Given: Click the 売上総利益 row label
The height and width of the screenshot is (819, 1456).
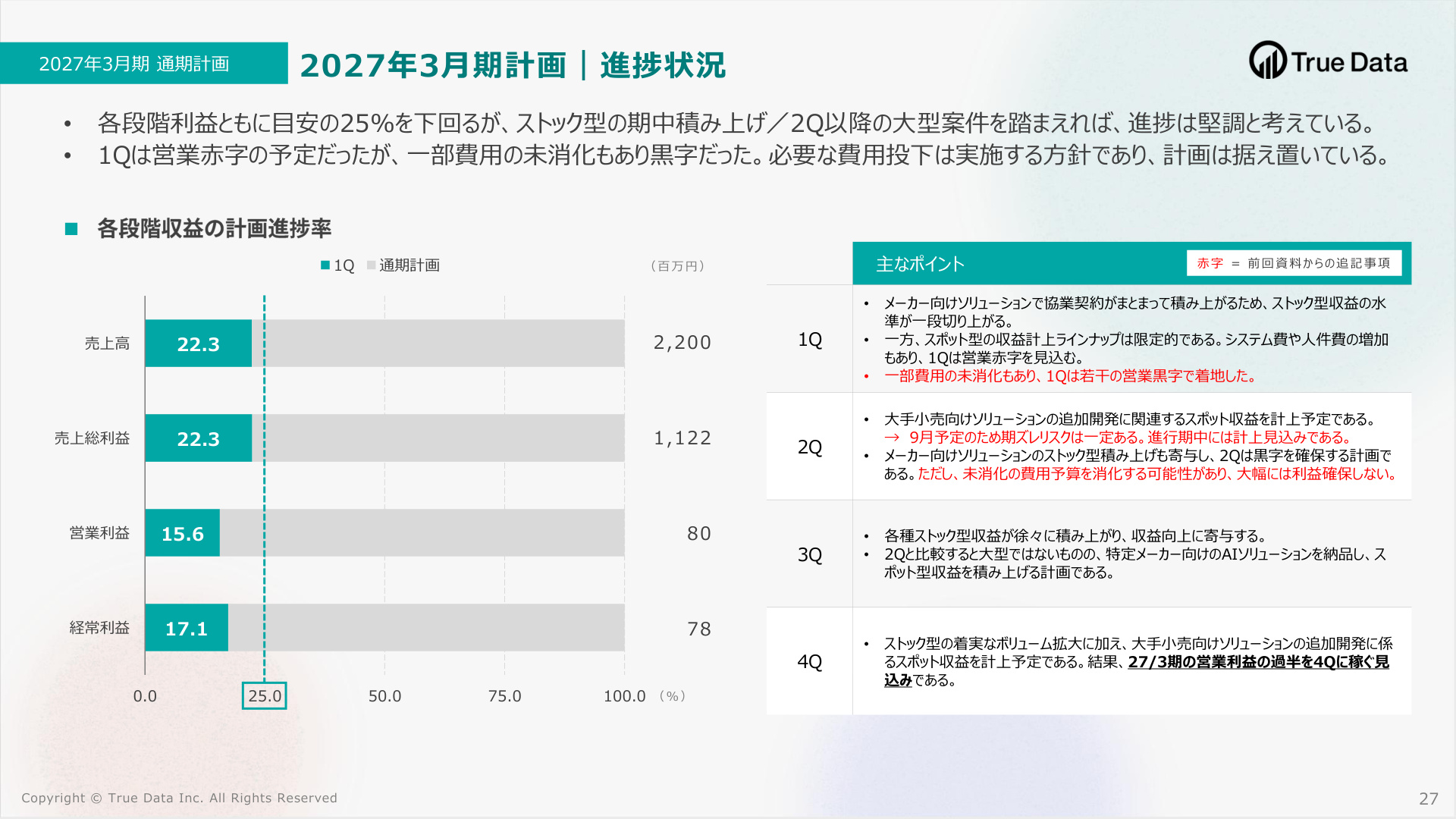Looking at the screenshot, I should (92, 438).
